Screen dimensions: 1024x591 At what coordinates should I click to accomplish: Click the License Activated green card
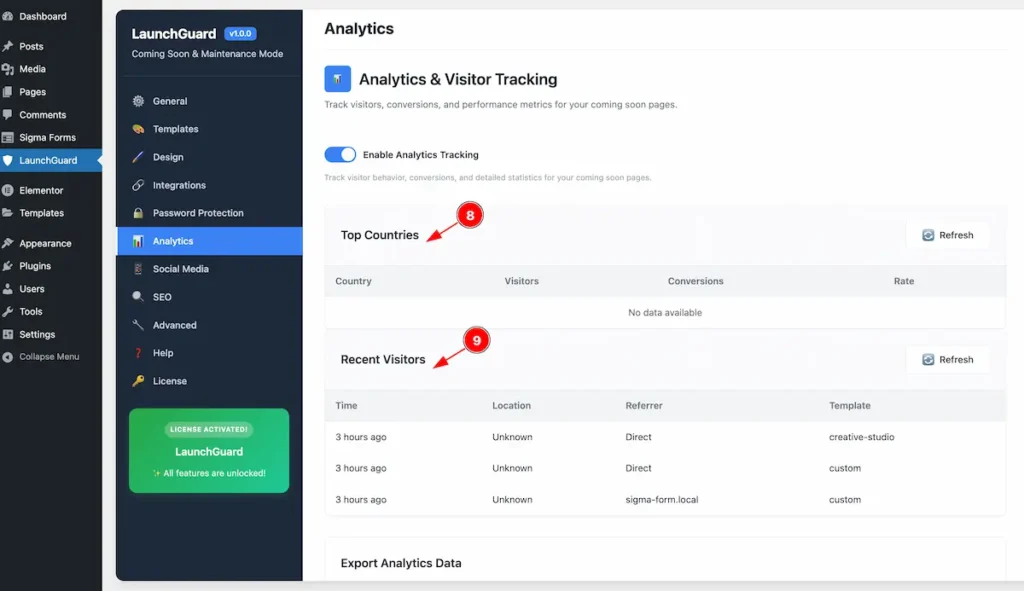[x=209, y=451]
